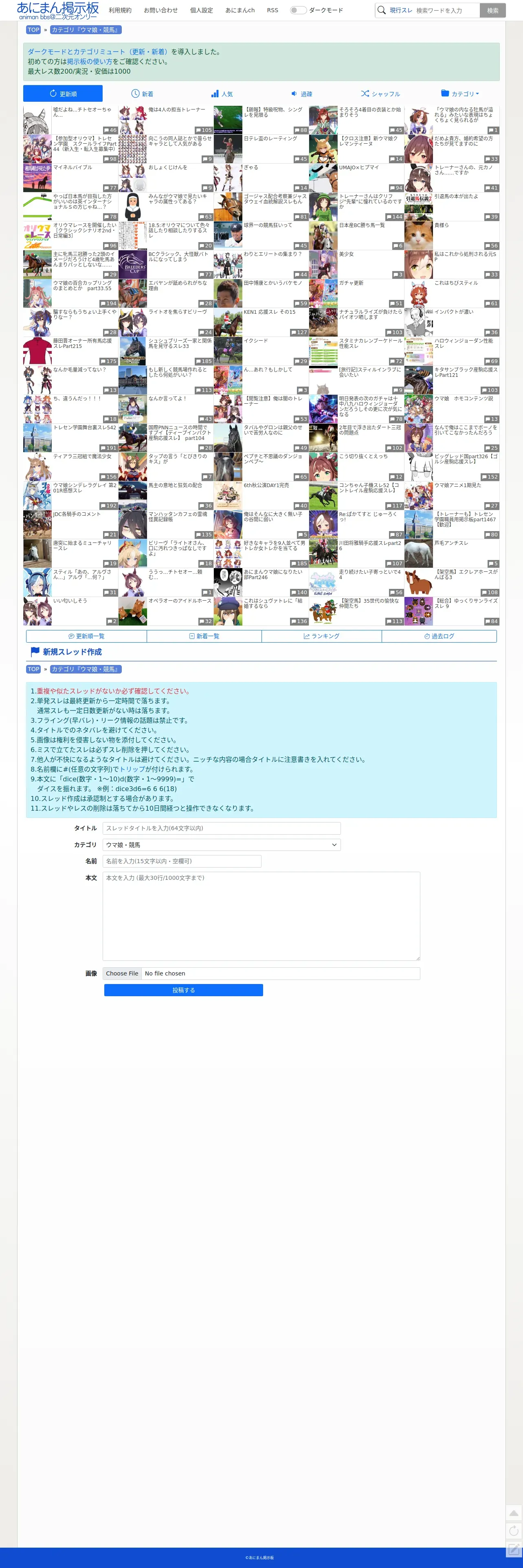Submit with the 投稿する button
523x1568 pixels.
(x=183, y=991)
